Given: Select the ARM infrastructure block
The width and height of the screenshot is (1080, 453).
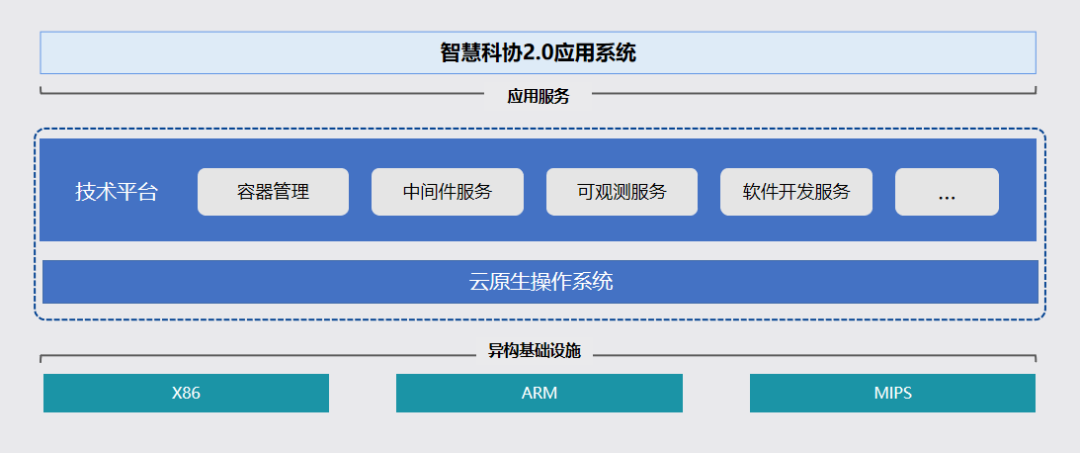Looking at the screenshot, I should click(x=539, y=393).
